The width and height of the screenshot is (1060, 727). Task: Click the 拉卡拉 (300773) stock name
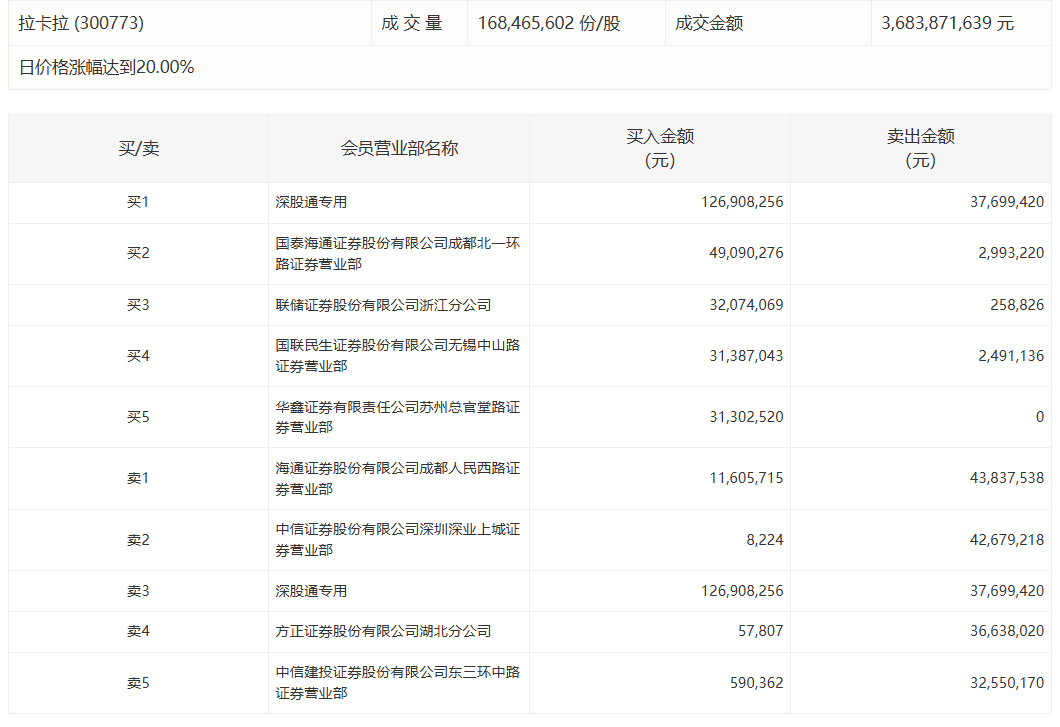81,23
